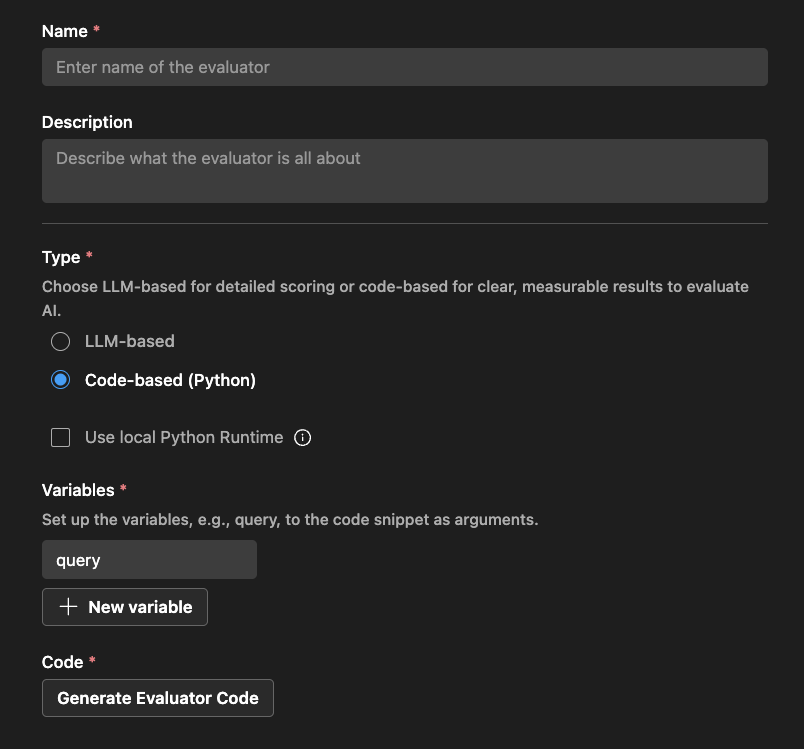This screenshot has width=804, height=749.
Task: Click the Type section label
Action: pyautogui.click(x=58, y=257)
